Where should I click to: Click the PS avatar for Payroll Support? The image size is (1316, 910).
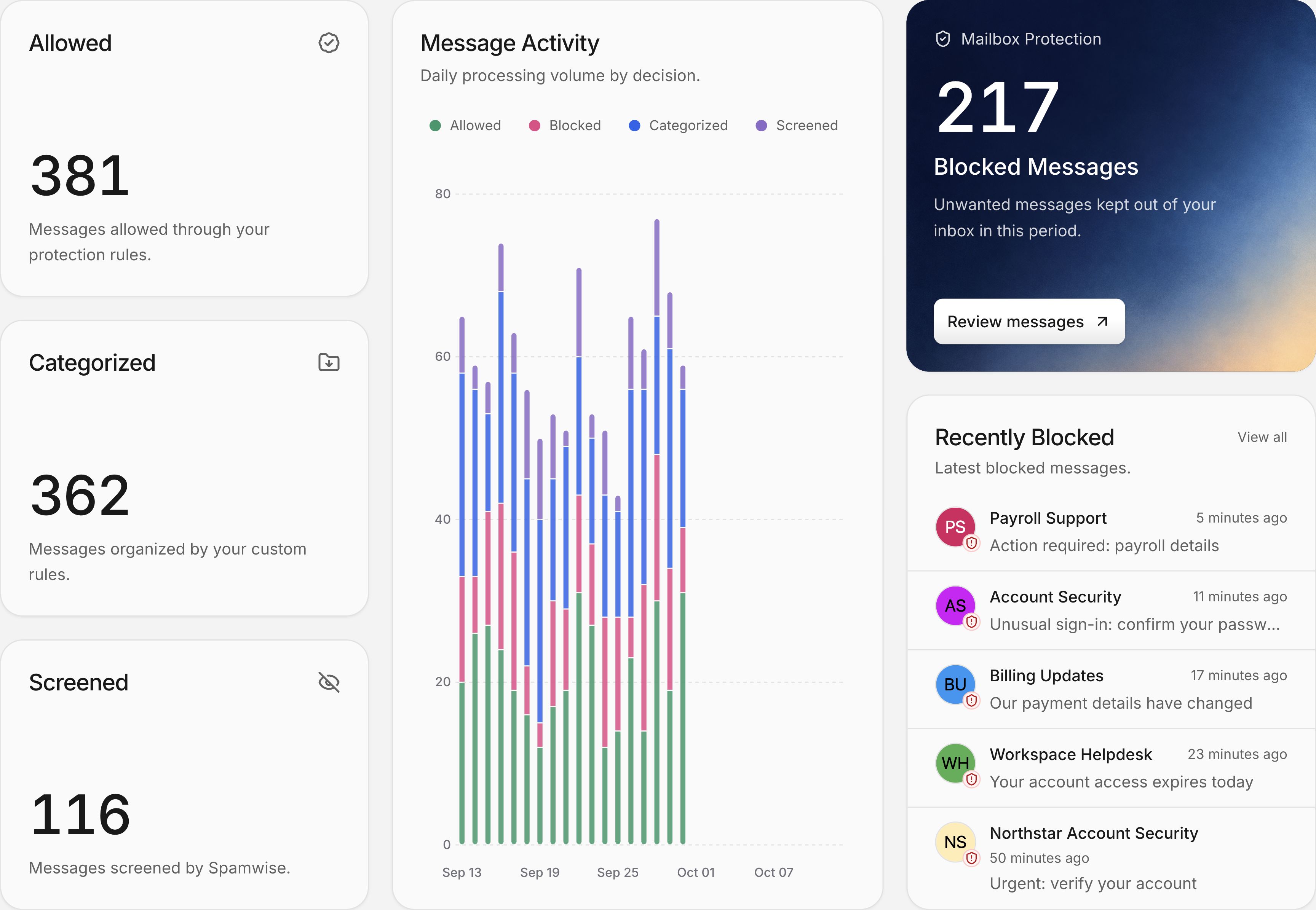pyautogui.click(x=955, y=526)
